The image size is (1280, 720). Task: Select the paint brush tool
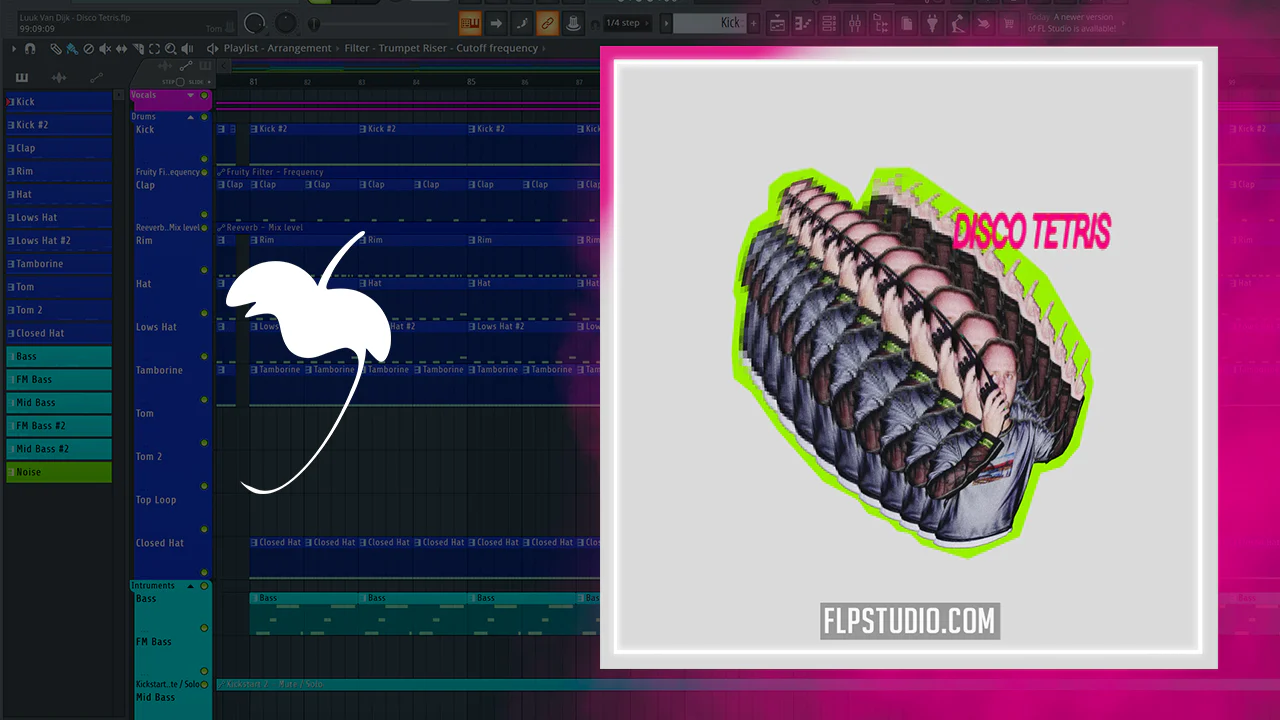[x=72, y=48]
